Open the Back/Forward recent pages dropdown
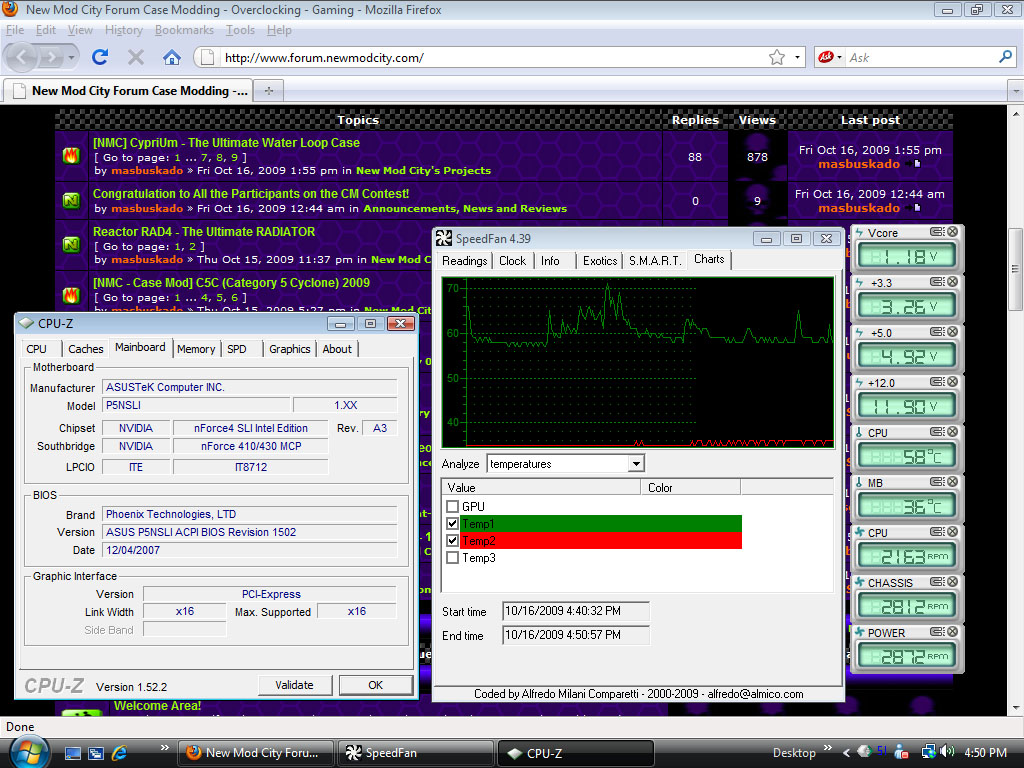 pyautogui.click(x=71, y=57)
